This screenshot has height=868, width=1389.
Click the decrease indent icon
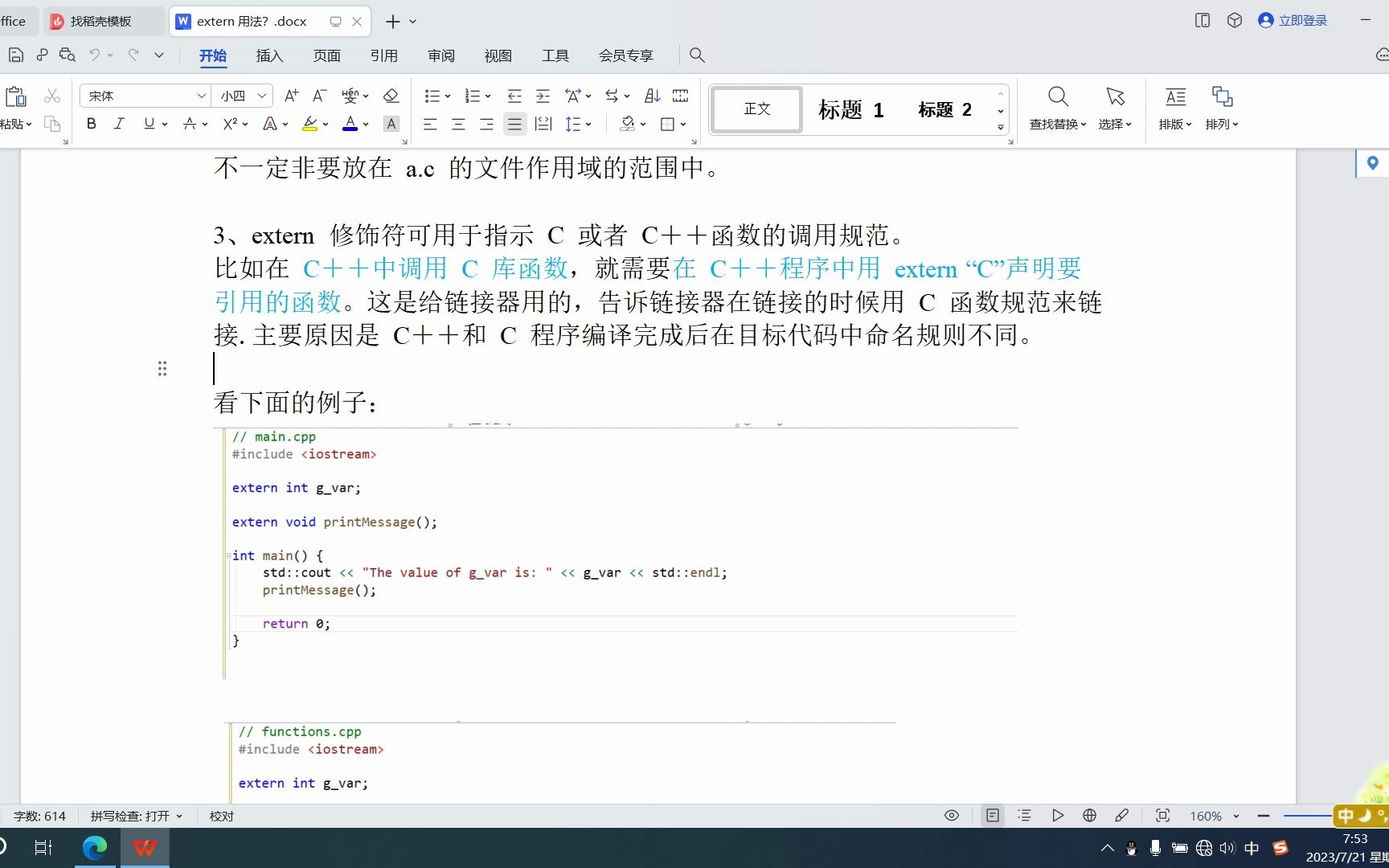pos(514,96)
